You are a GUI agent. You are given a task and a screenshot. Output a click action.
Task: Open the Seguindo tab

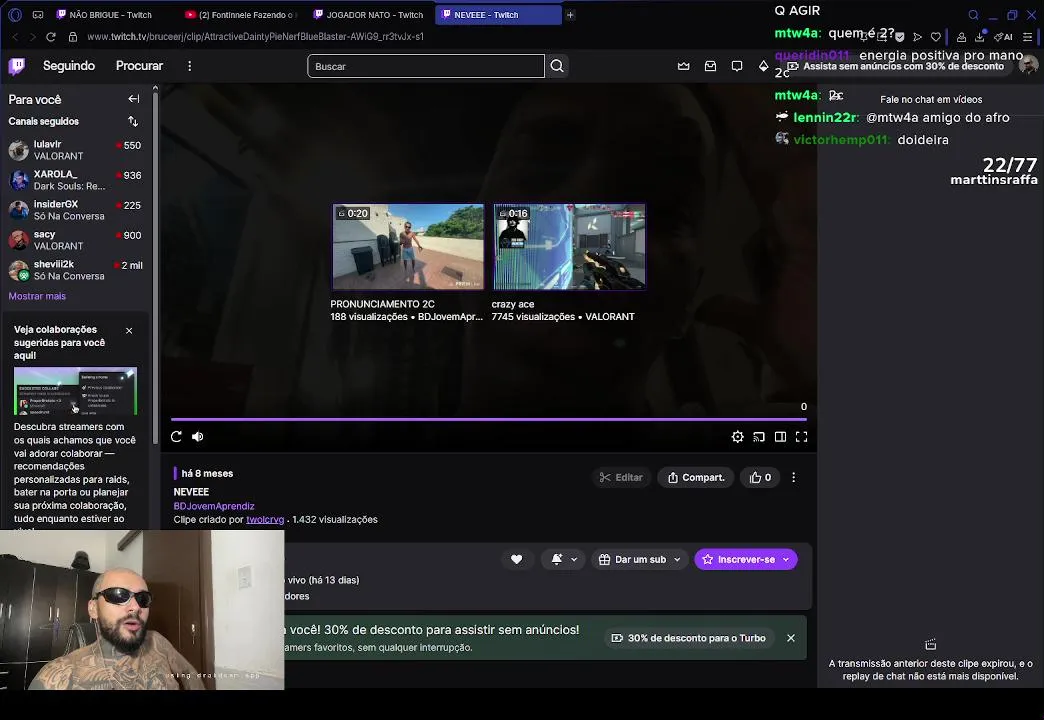(69, 66)
